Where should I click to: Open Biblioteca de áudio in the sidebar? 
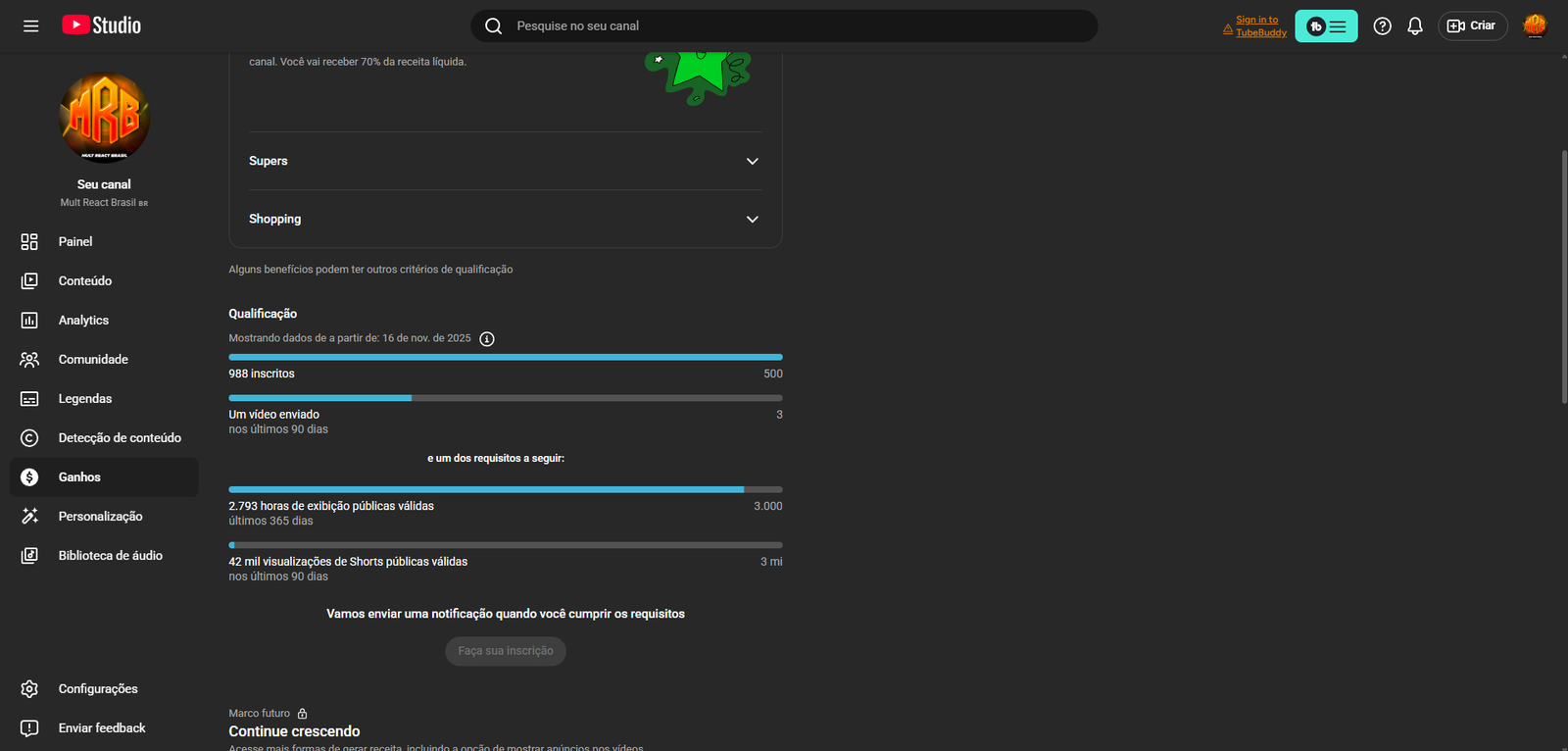point(104,556)
